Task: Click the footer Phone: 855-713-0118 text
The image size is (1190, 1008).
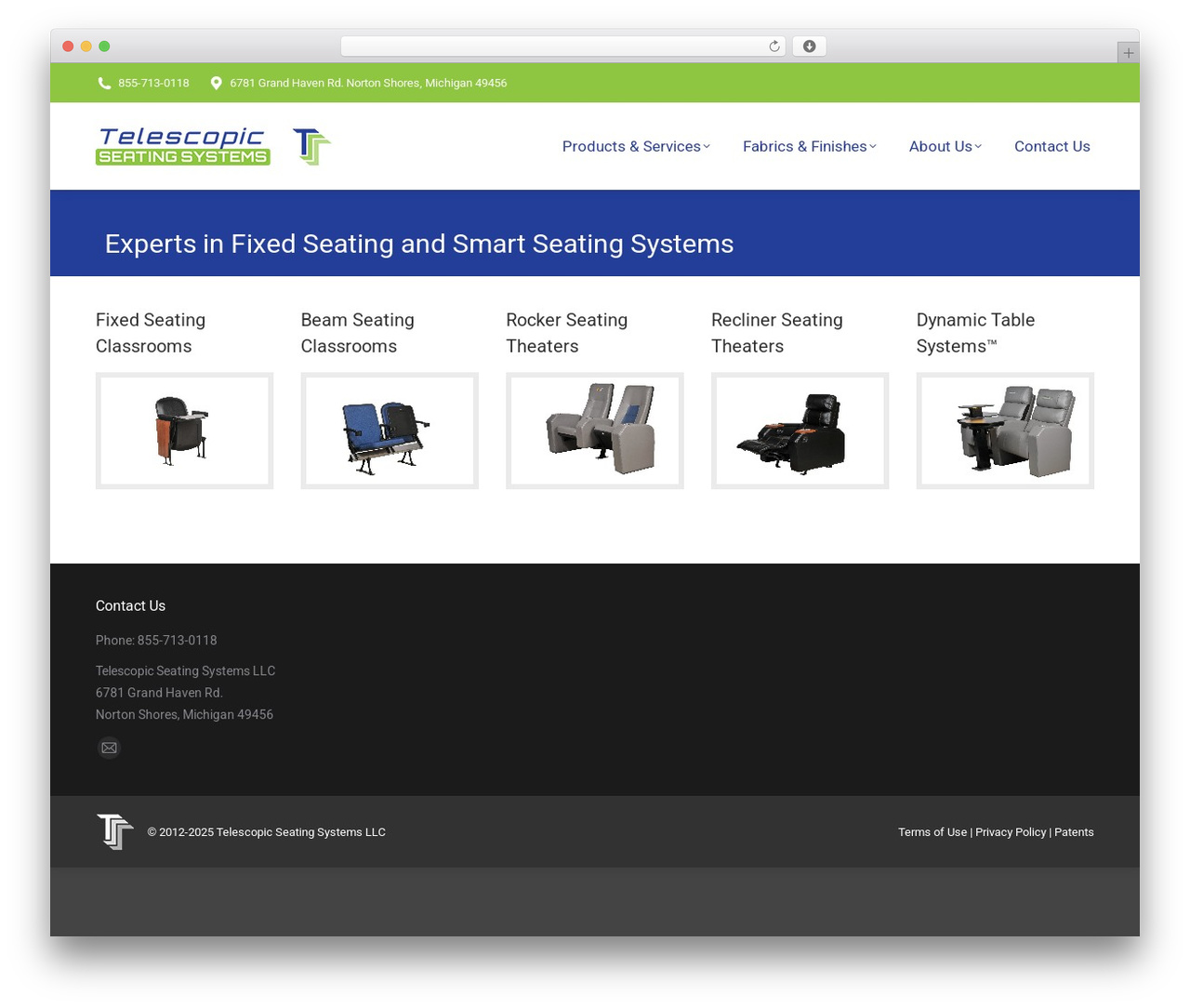Action: click(x=156, y=640)
